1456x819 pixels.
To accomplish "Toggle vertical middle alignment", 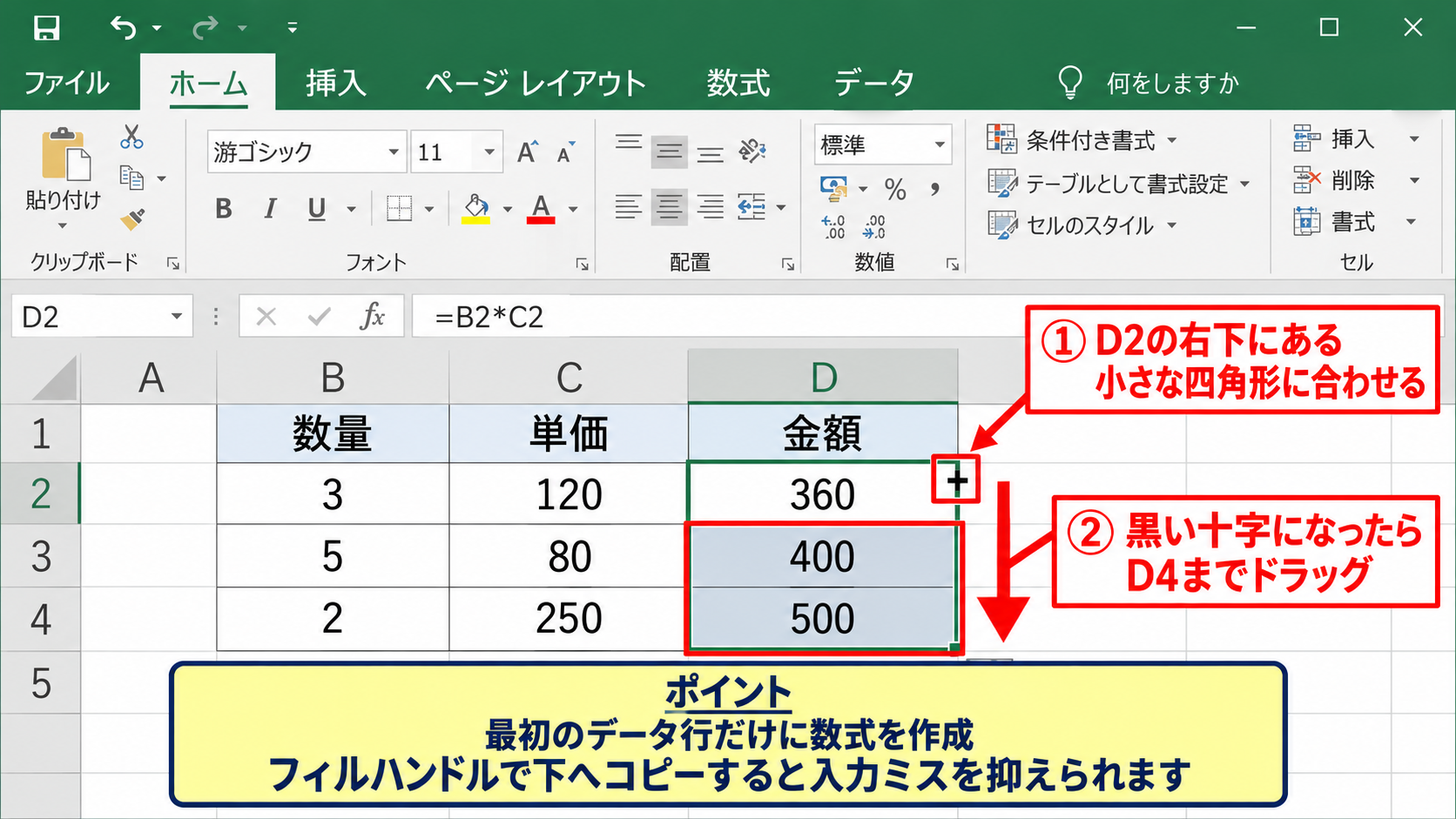I will point(669,152).
